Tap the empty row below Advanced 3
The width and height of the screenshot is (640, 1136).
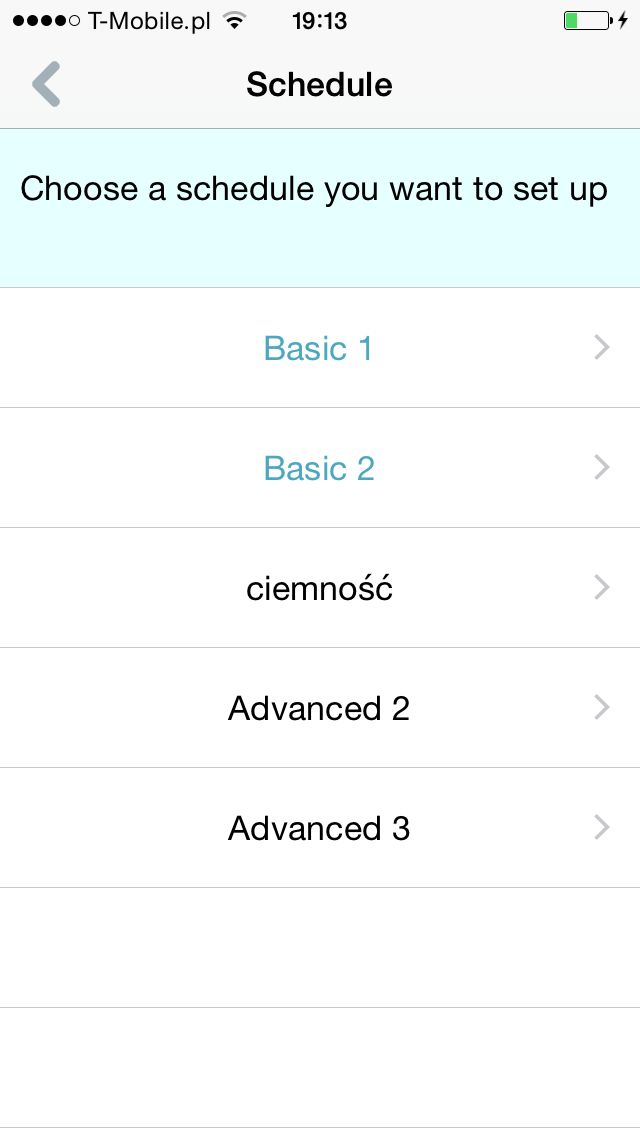coord(320,948)
